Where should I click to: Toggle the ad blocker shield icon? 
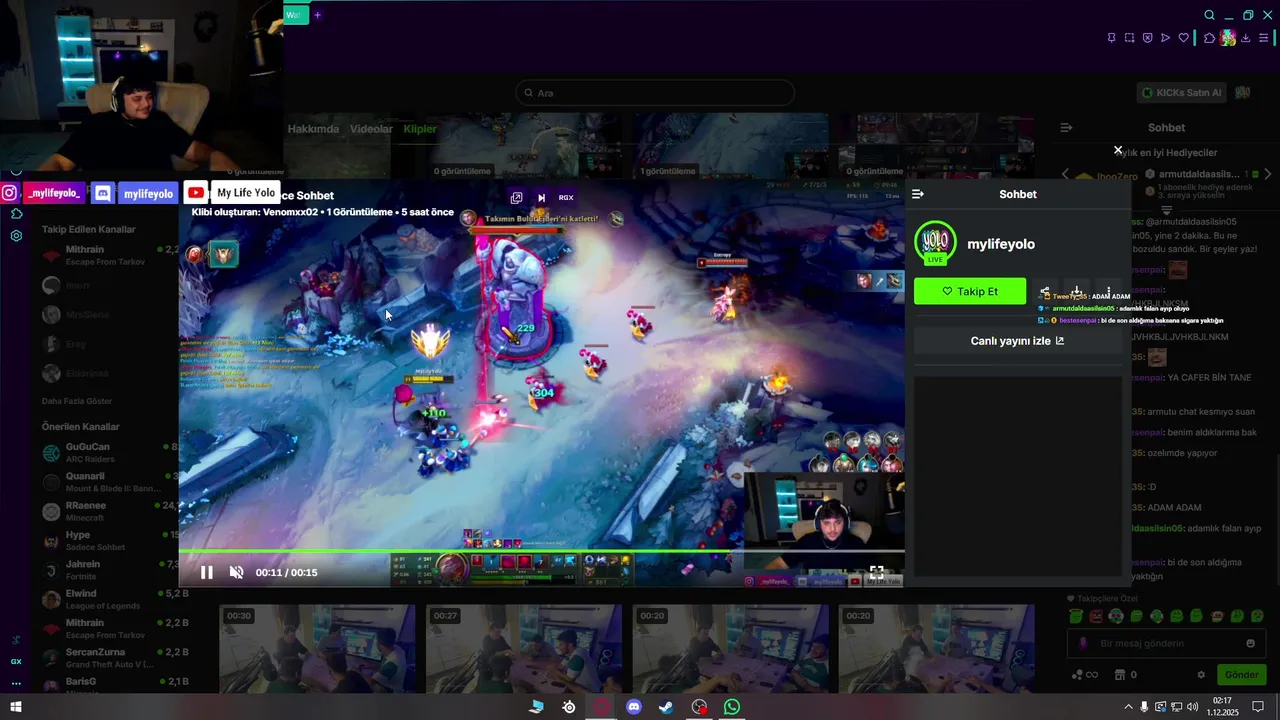click(x=1147, y=38)
